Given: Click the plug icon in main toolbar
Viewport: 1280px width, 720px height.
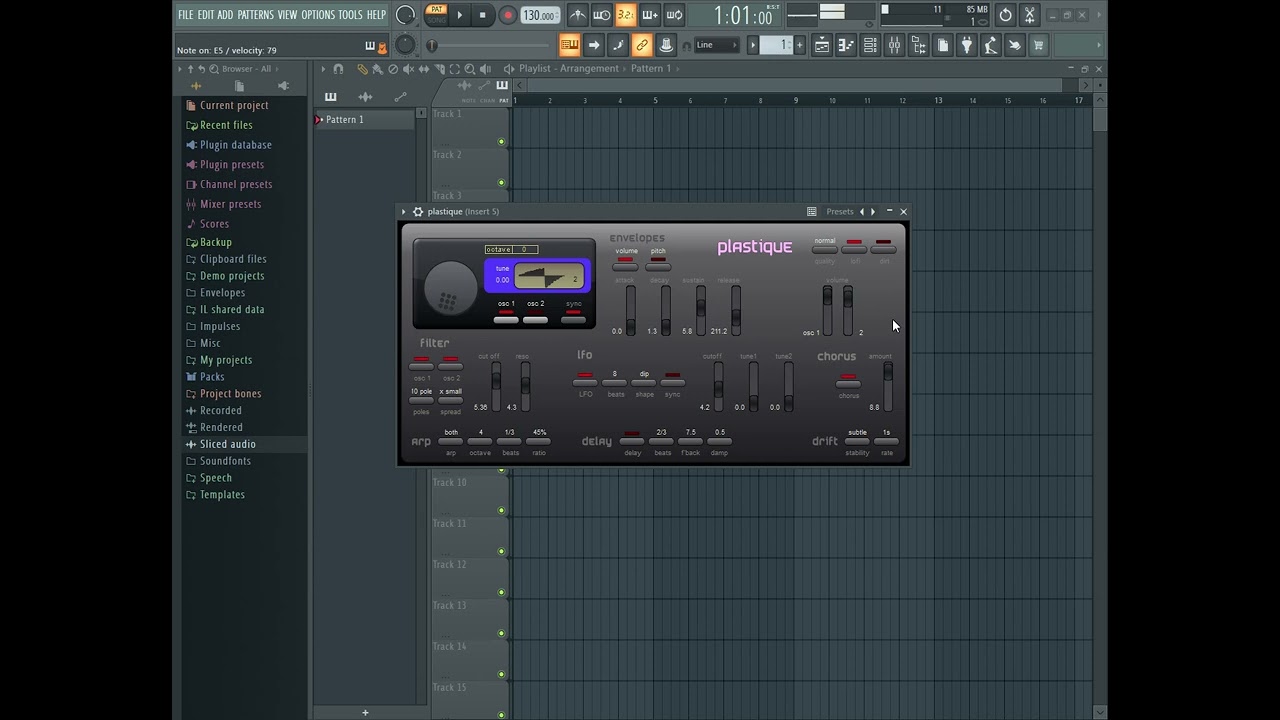Looking at the screenshot, I should pos(967,45).
